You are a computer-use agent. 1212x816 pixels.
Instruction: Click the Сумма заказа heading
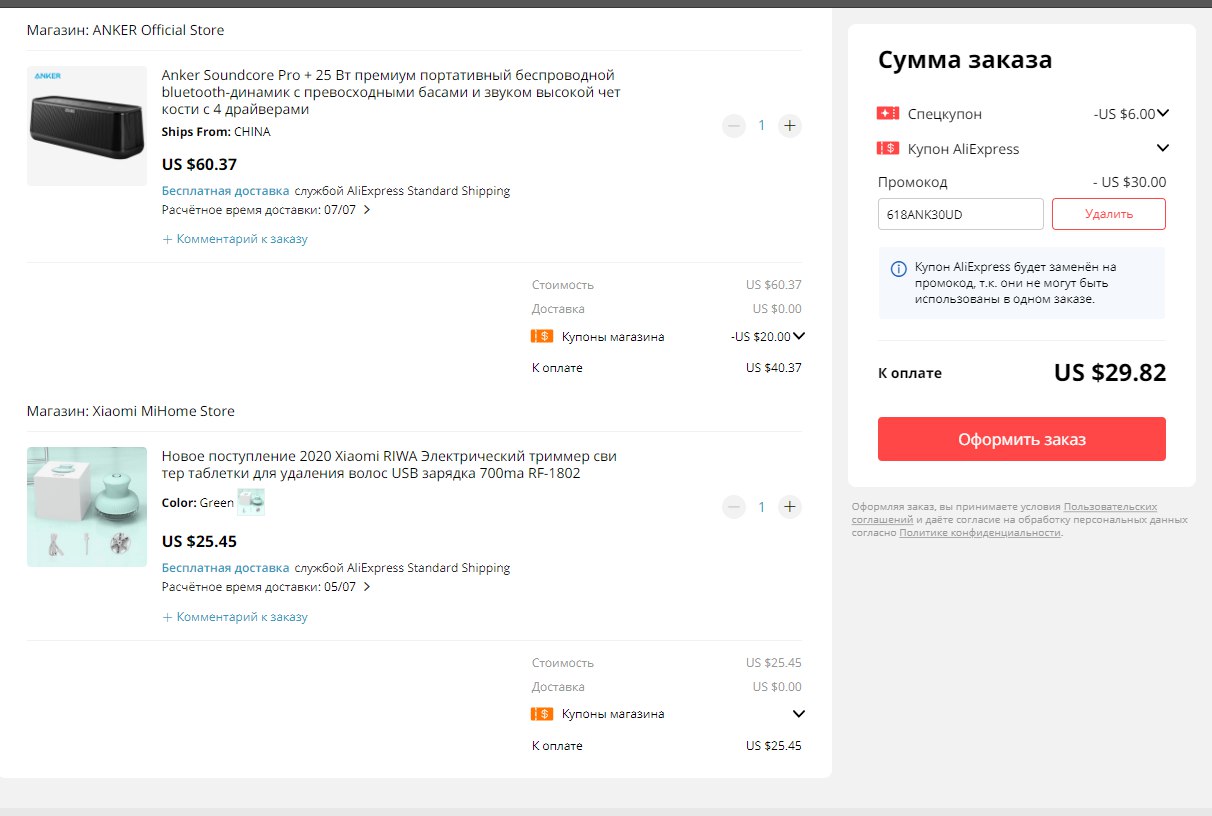[965, 60]
